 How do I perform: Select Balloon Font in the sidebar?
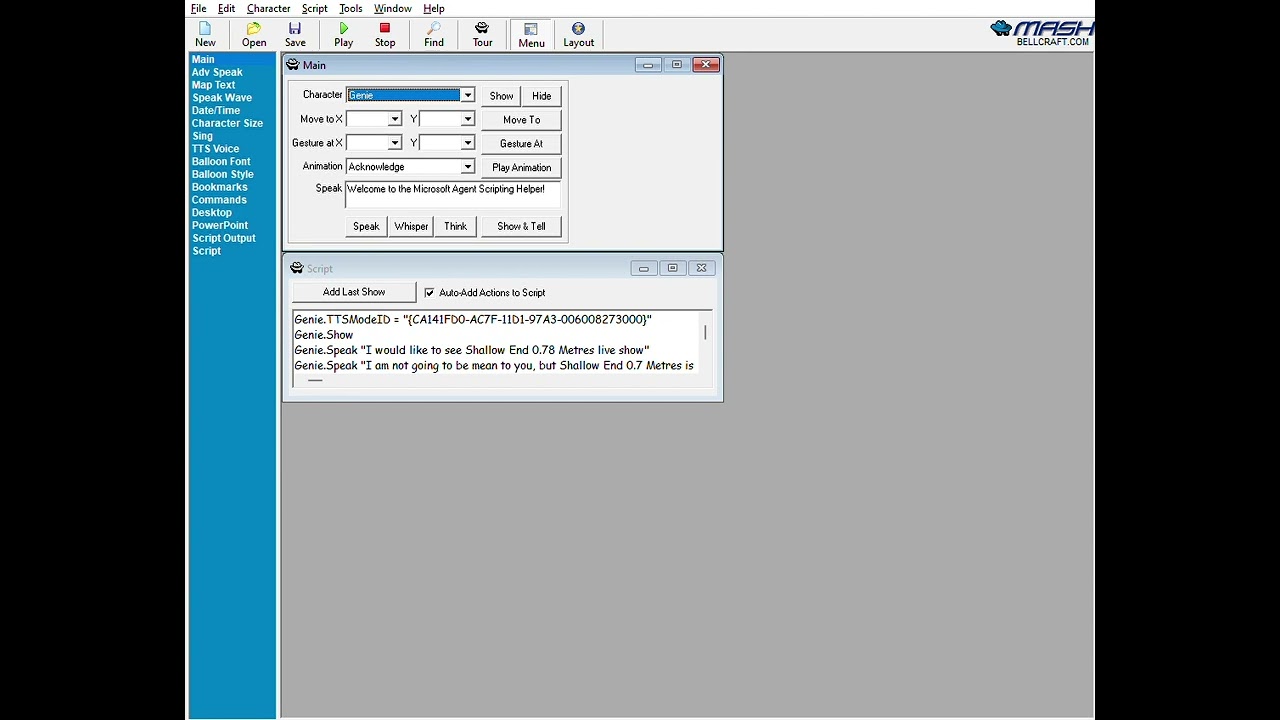(221, 162)
